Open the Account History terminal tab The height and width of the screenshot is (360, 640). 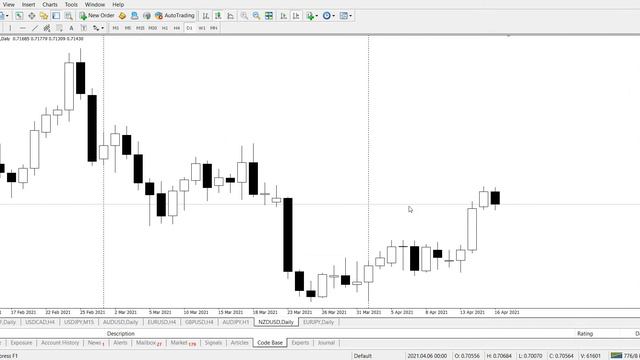60,343
